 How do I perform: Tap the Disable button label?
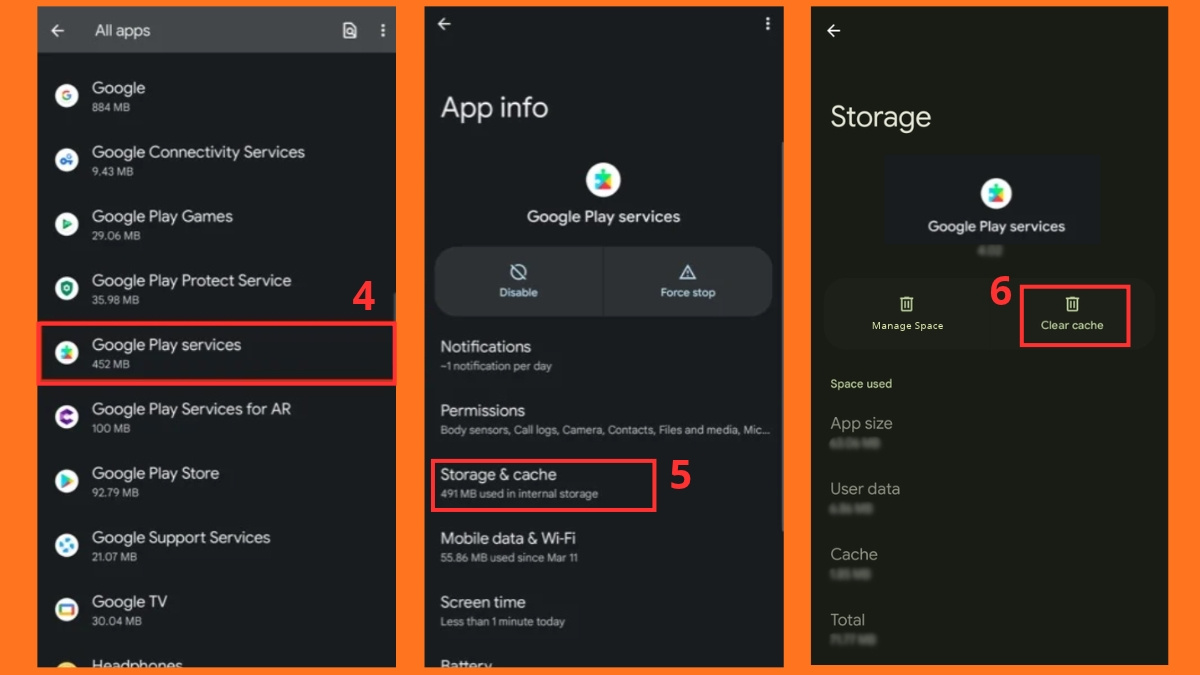(518, 293)
